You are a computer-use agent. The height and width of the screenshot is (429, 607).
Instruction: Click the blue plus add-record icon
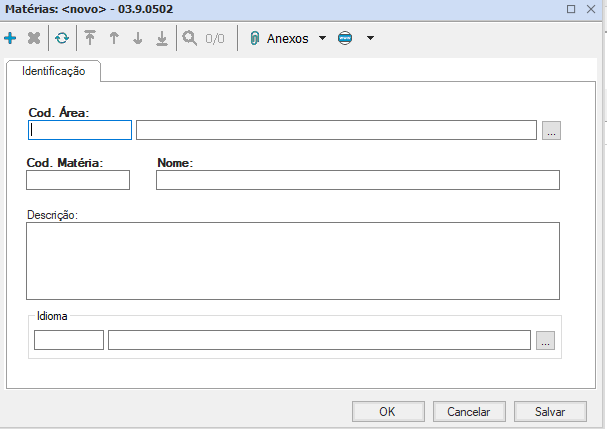pos(10,39)
